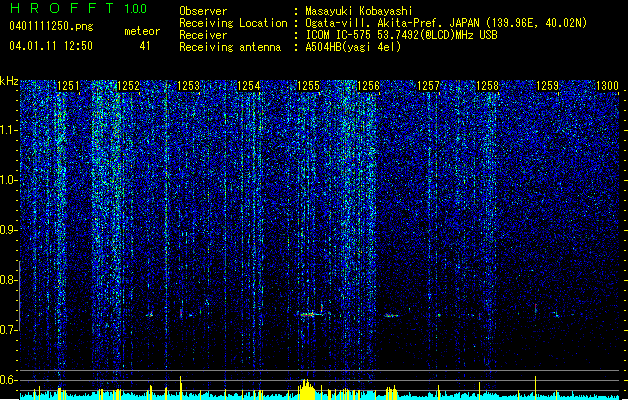This screenshot has width=629, height=400.
Task: Click the 1253 time marker
Action: pyautogui.click(x=188, y=86)
